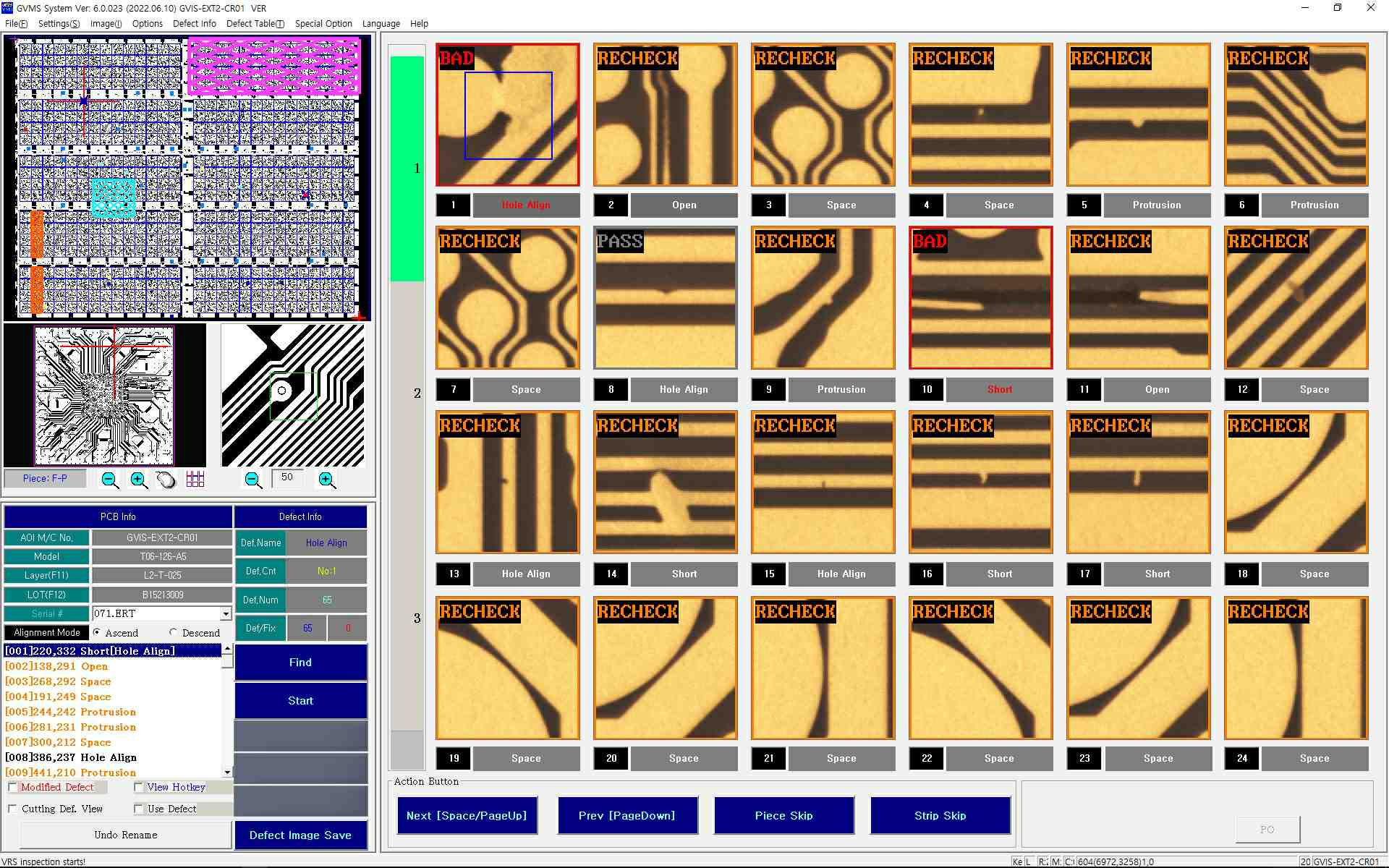
Task: Enable the Modified Defect checkbox
Action: pyautogui.click(x=12, y=787)
